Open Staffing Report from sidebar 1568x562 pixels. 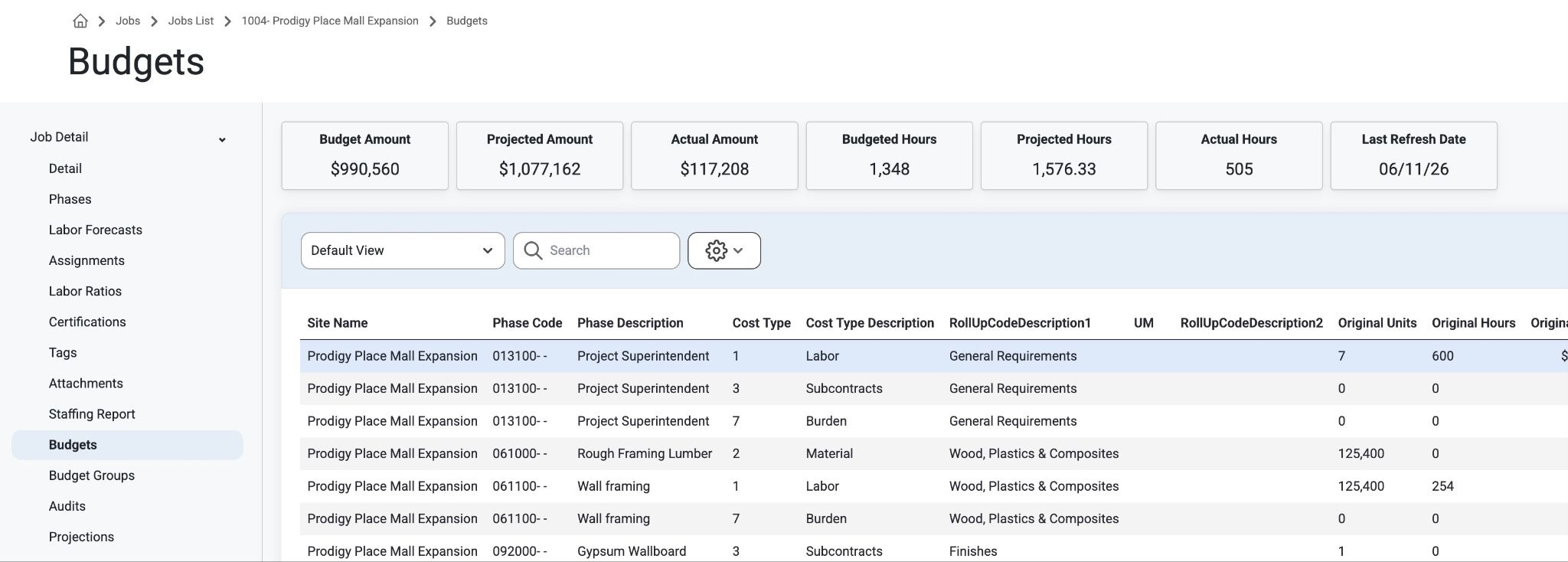tap(92, 414)
